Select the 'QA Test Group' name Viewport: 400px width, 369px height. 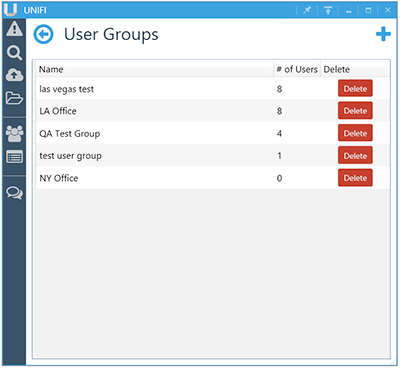pos(69,134)
